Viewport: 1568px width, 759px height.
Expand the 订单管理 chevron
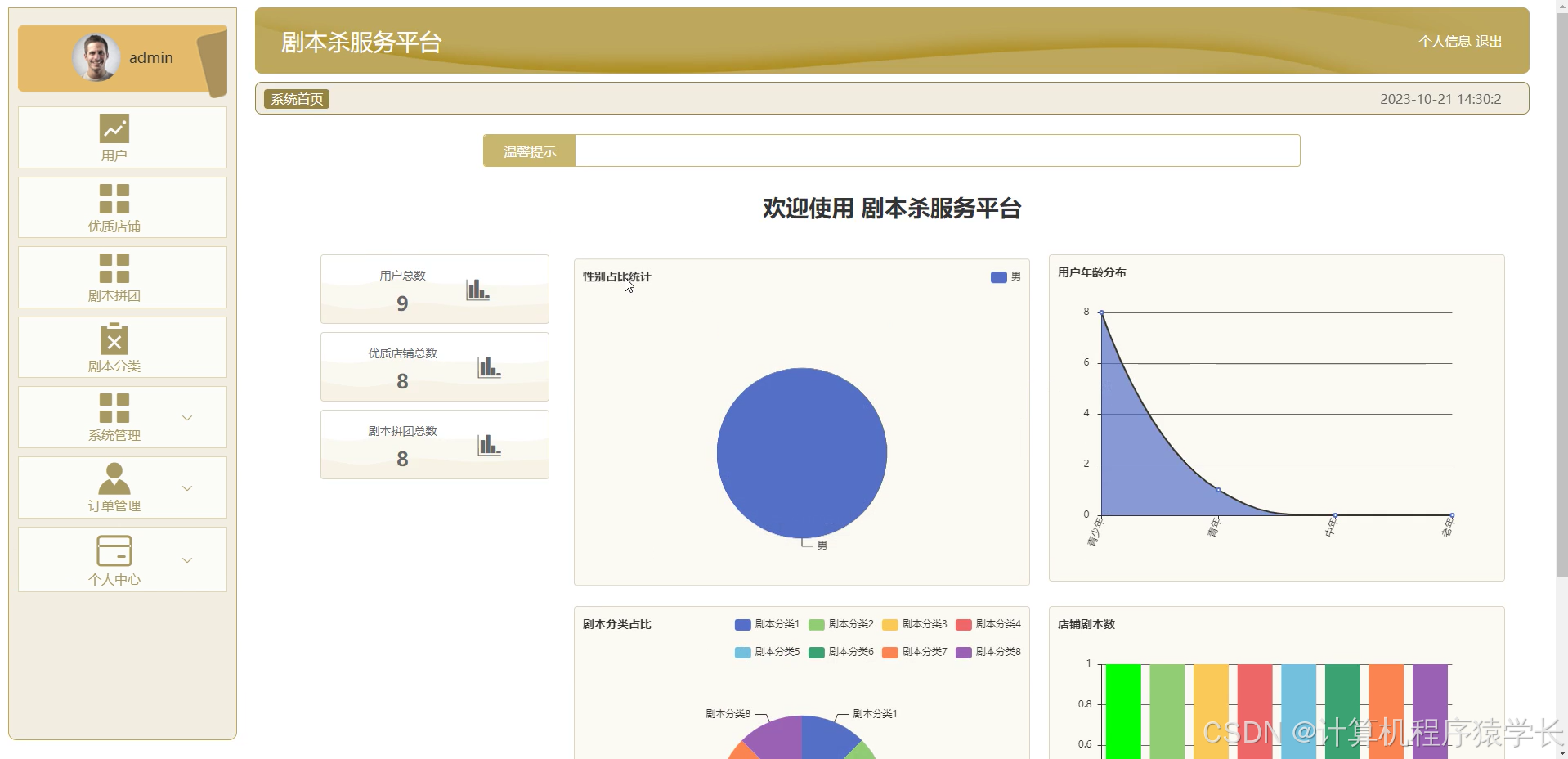pyautogui.click(x=187, y=488)
